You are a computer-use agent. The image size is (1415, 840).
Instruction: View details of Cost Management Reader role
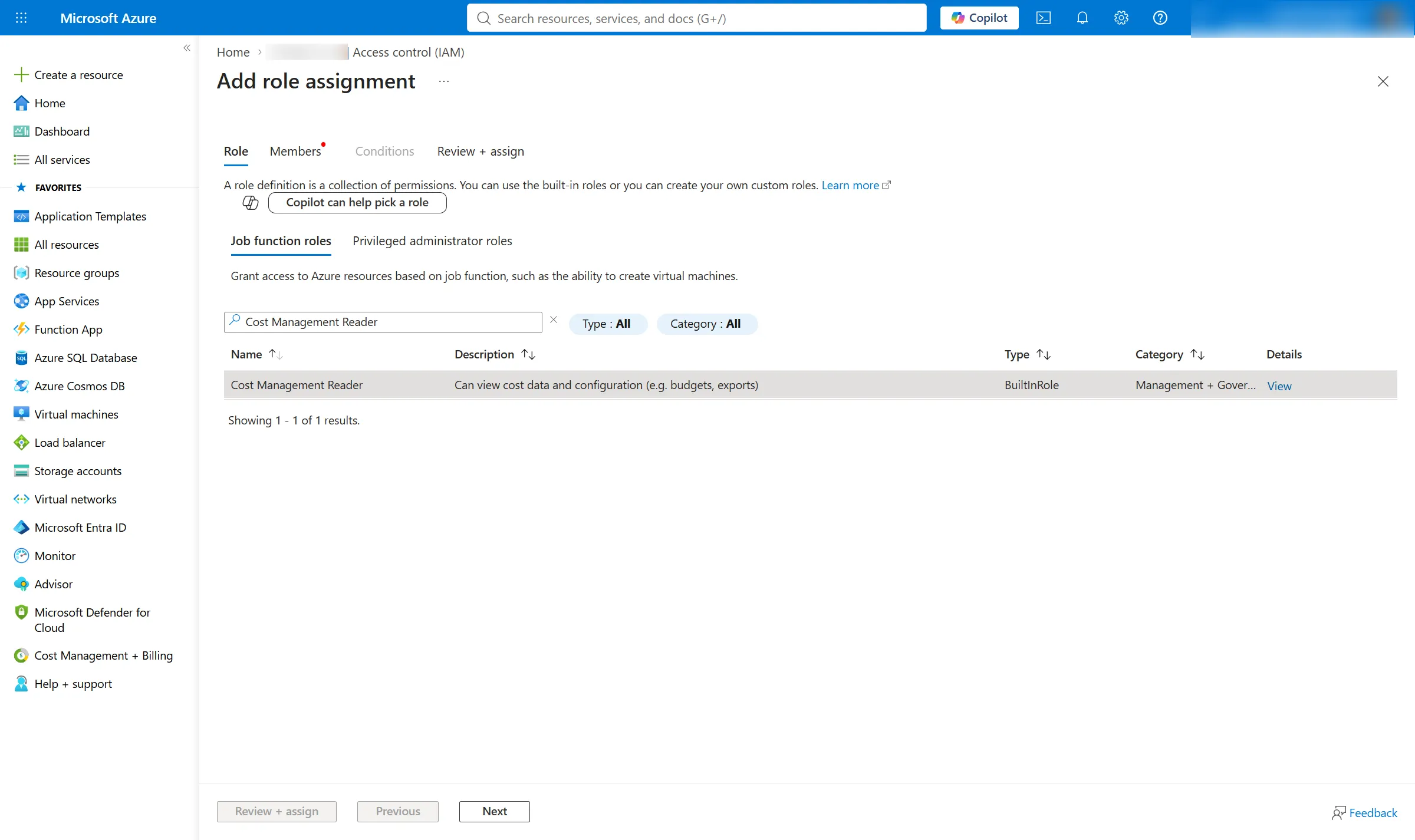tap(1279, 386)
